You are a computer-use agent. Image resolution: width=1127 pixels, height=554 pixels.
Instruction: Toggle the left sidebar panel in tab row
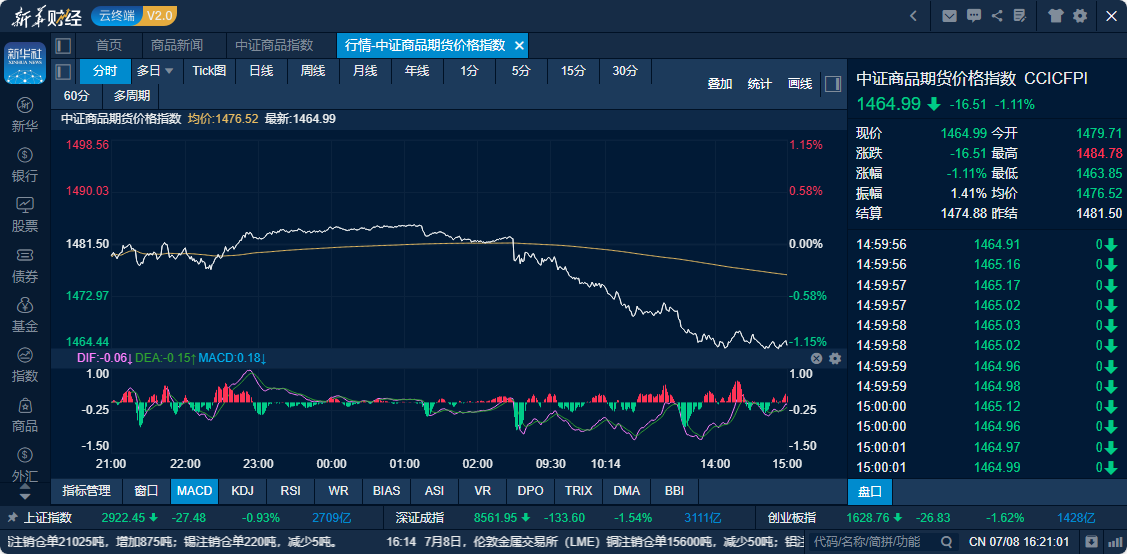click(63, 46)
